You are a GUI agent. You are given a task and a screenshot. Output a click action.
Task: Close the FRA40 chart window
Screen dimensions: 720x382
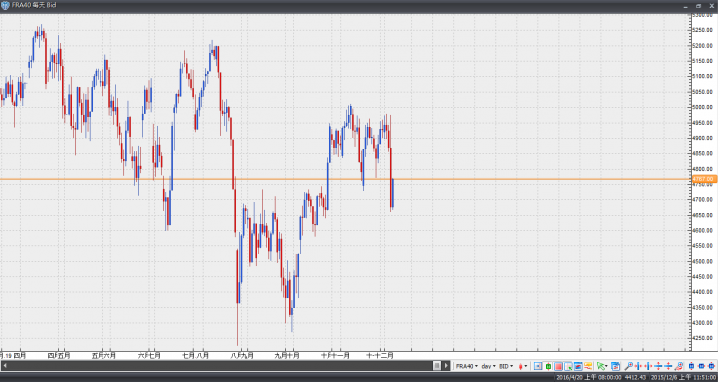tap(712, 6)
